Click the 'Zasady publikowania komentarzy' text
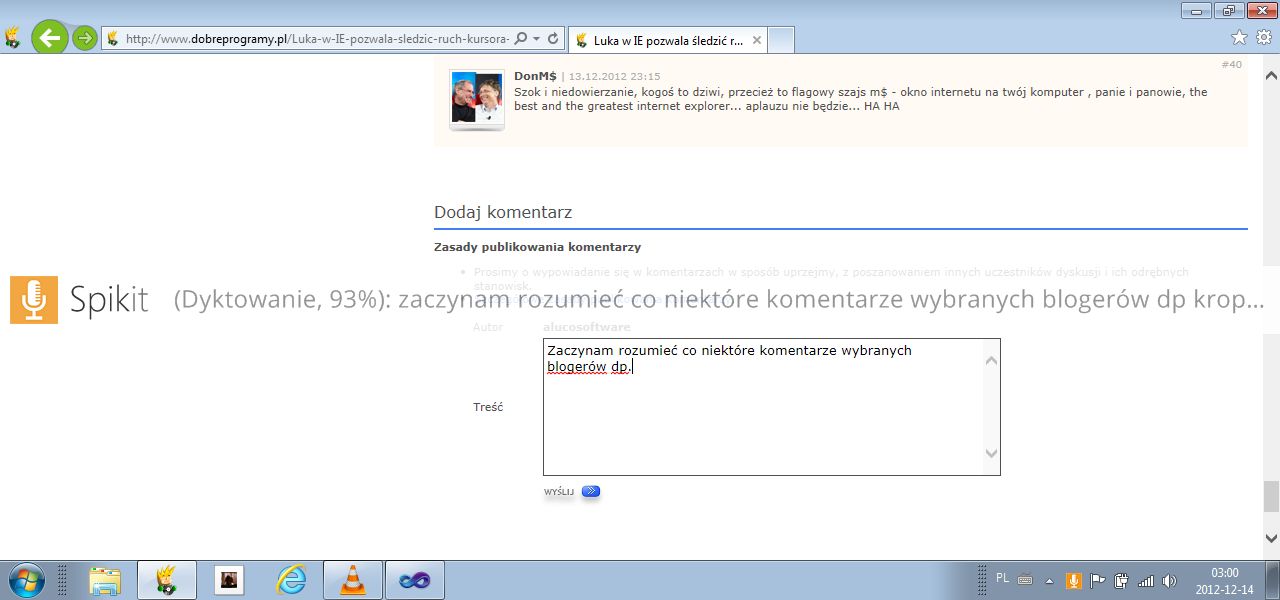This screenshot has width=1280, height=600. point(537,246)
